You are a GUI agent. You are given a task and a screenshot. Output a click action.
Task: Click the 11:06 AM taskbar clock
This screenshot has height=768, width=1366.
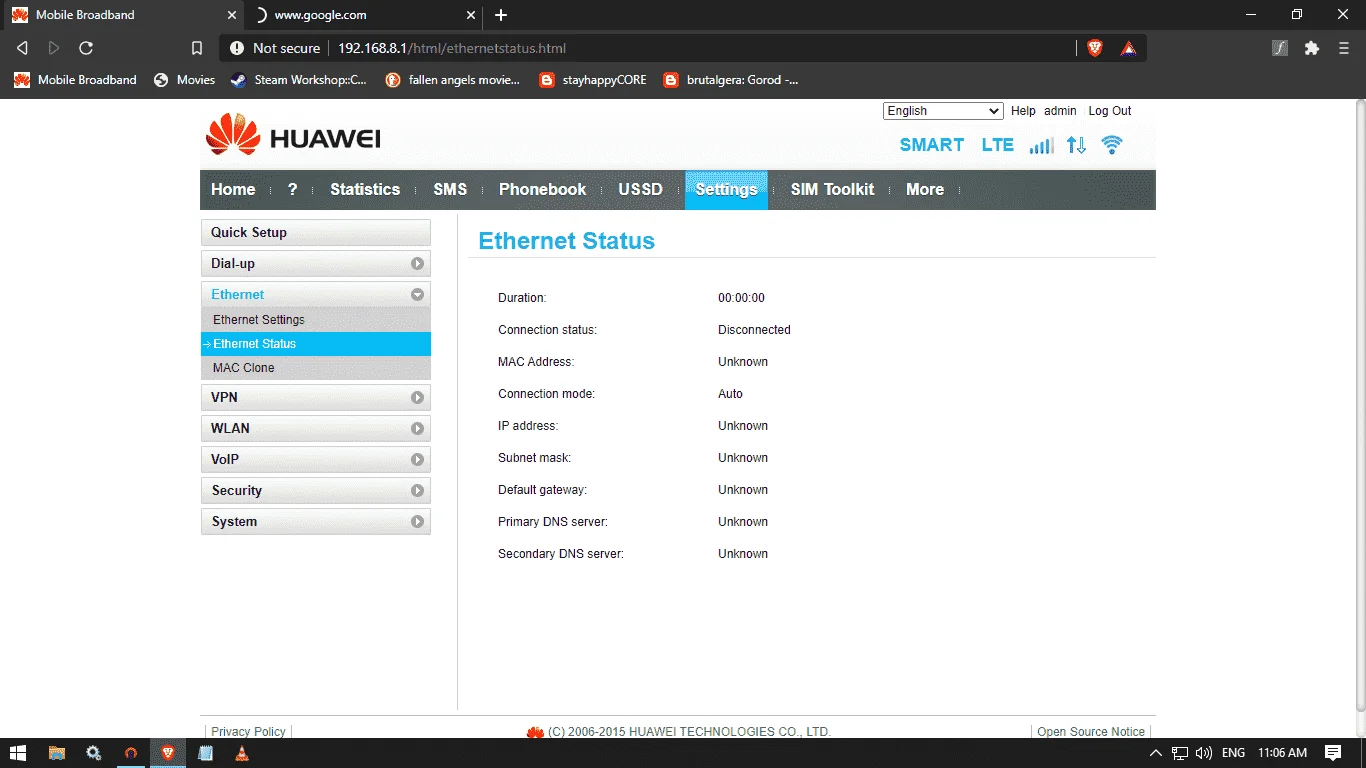pyautogui.click(x=1283, y=753)
